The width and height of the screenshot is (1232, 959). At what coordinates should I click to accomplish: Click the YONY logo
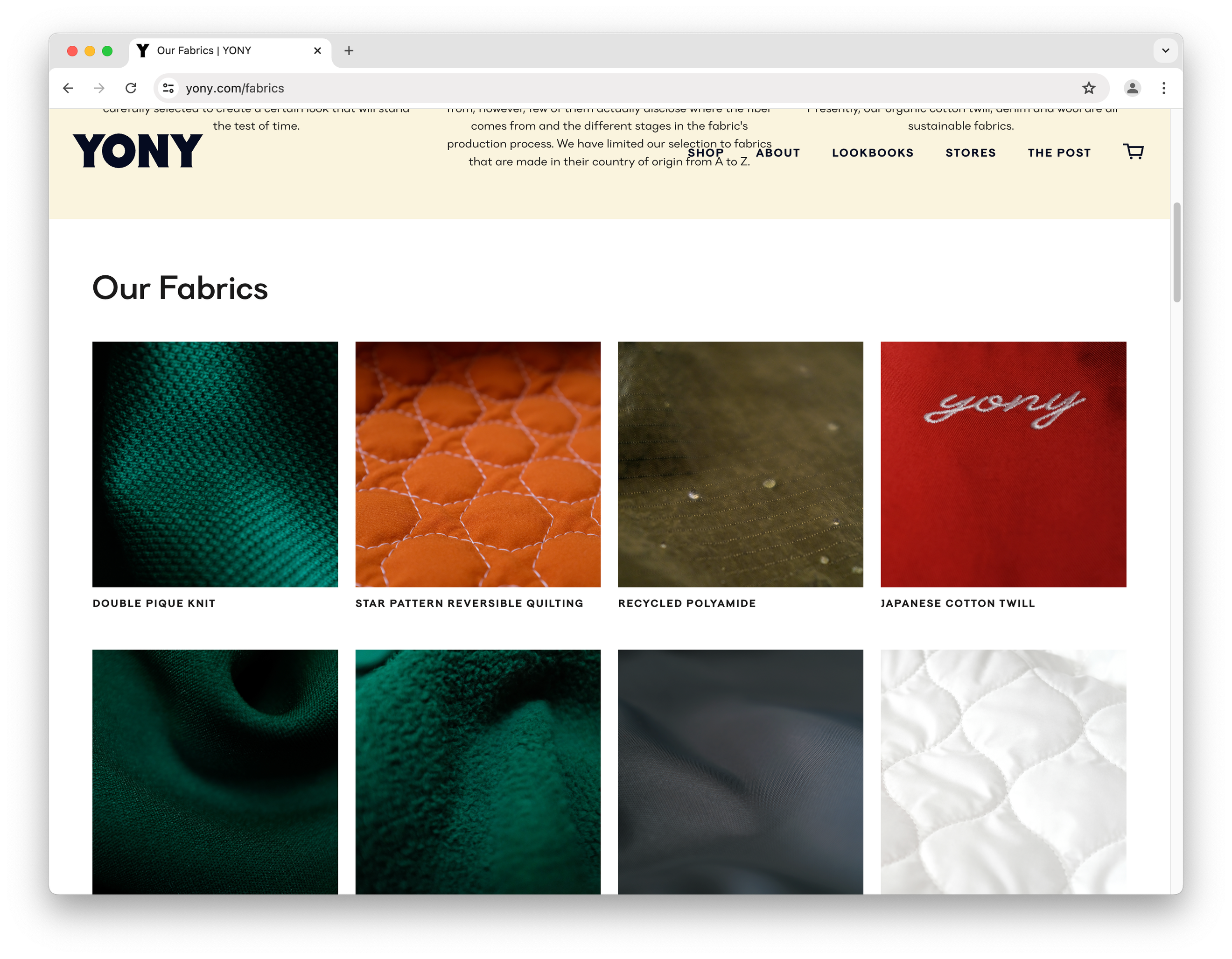coord(138,151)
